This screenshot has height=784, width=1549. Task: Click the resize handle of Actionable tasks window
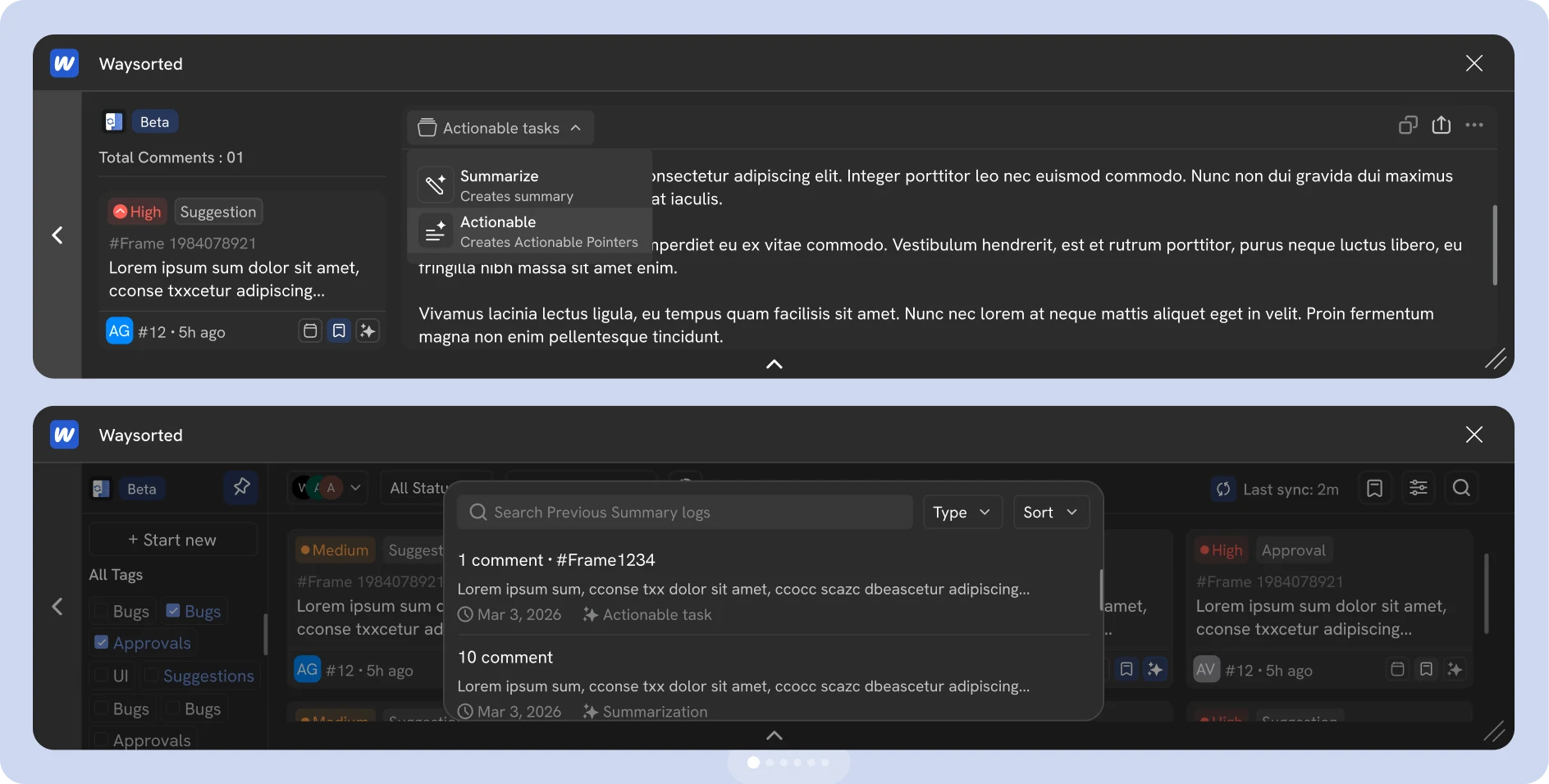1495,359
